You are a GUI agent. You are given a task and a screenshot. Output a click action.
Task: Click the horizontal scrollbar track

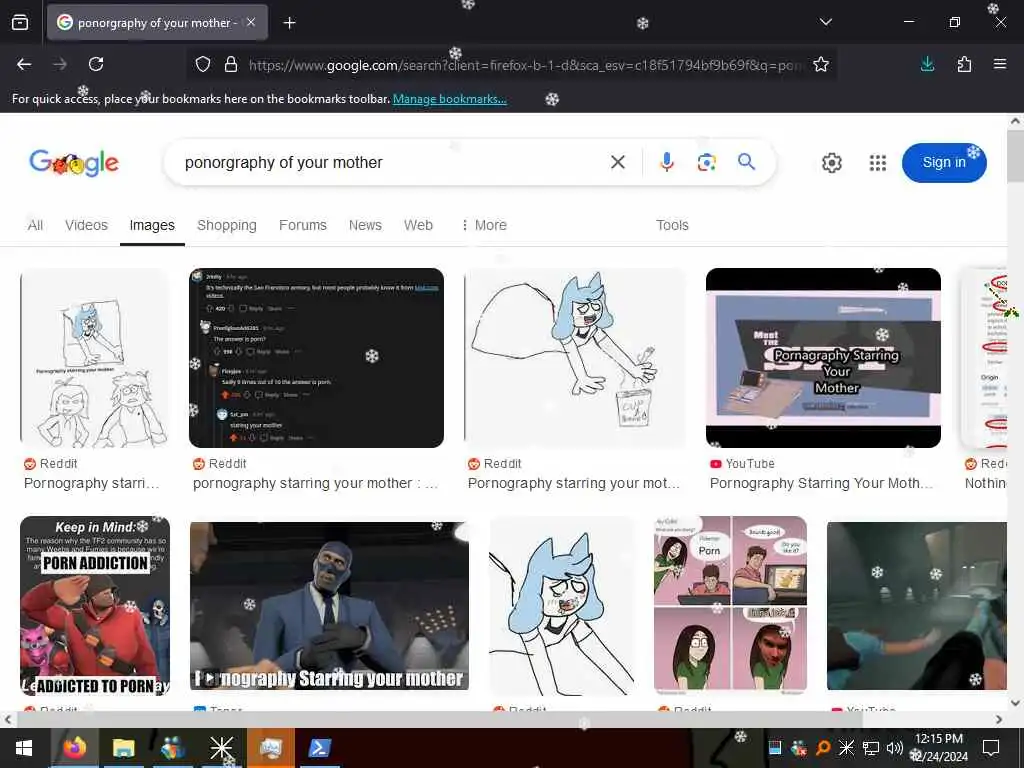click(503, 720)
